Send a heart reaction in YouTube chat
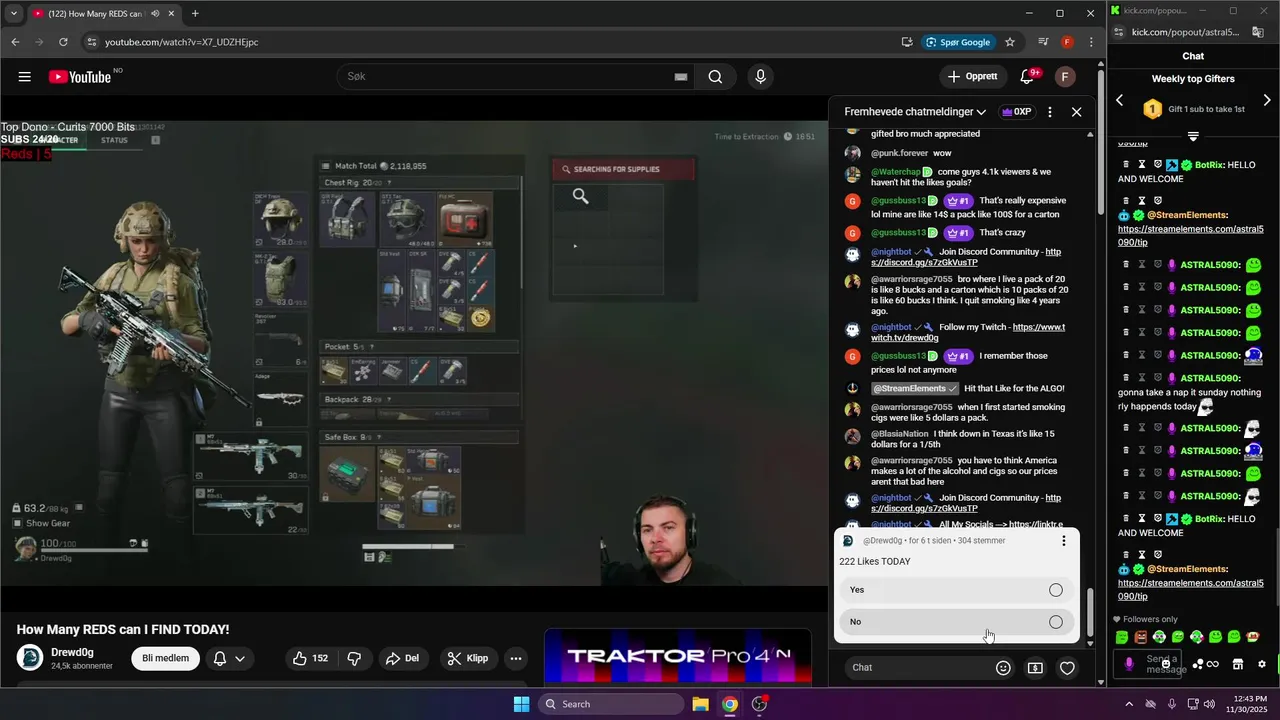The width and height of the screenshot is (1280, 720). pyautogui.click(x=1067, y=668)
